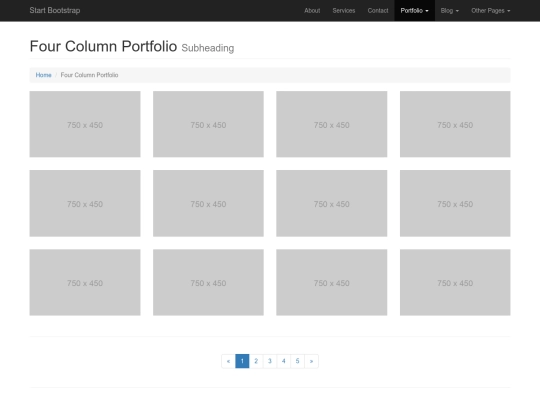Select pagination page 1
Image resolution: width=540 pixels, height=405 pixels.
242,361
